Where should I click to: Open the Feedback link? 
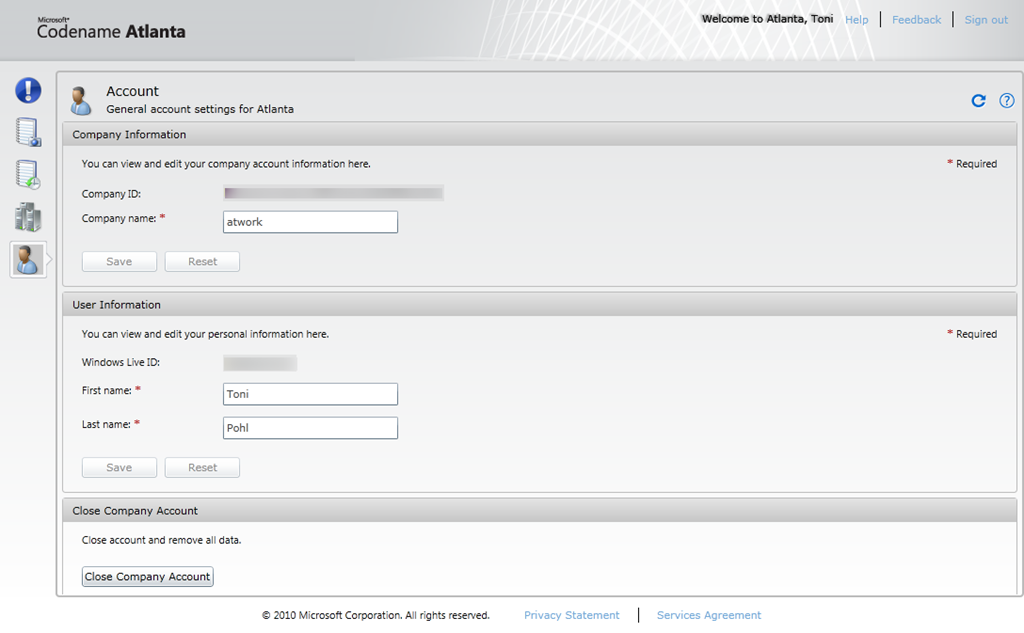click(x=916, y=20)
